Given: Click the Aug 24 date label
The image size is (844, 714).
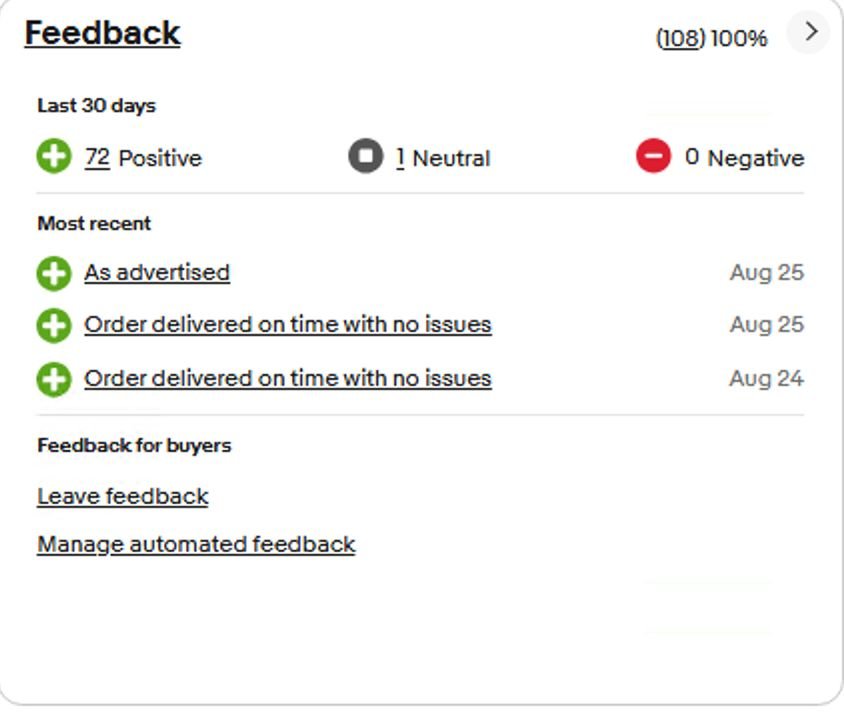Looking at the screenshot, I should (x=766, y=379).
